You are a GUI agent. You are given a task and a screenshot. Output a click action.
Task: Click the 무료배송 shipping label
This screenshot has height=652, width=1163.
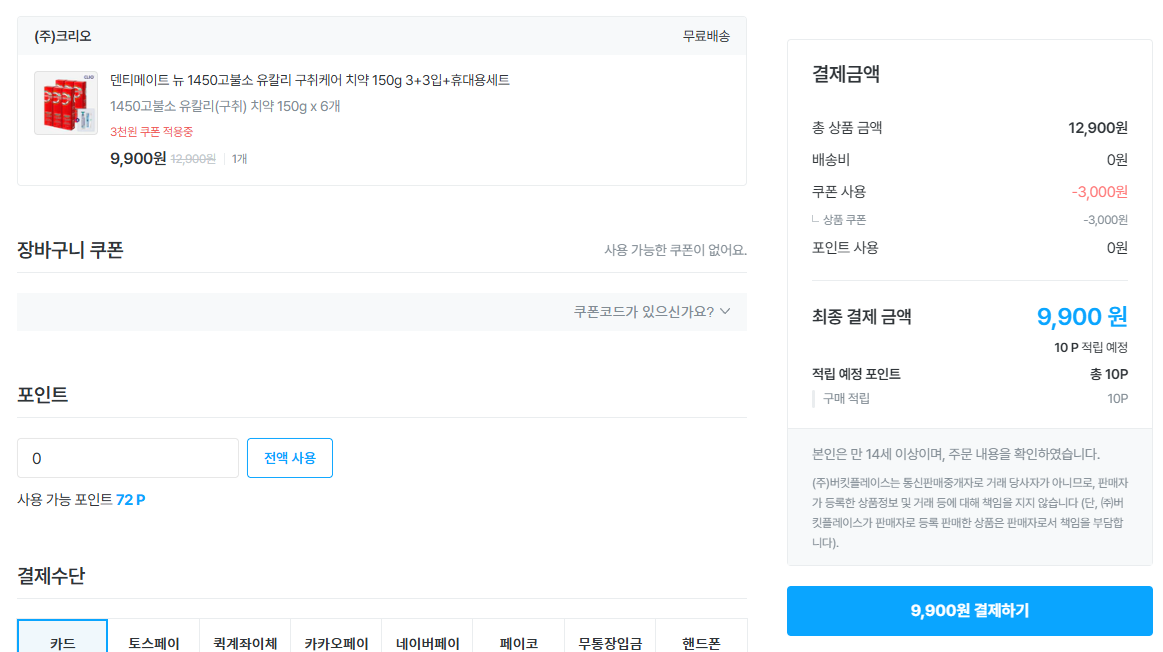tap(706, 36)
